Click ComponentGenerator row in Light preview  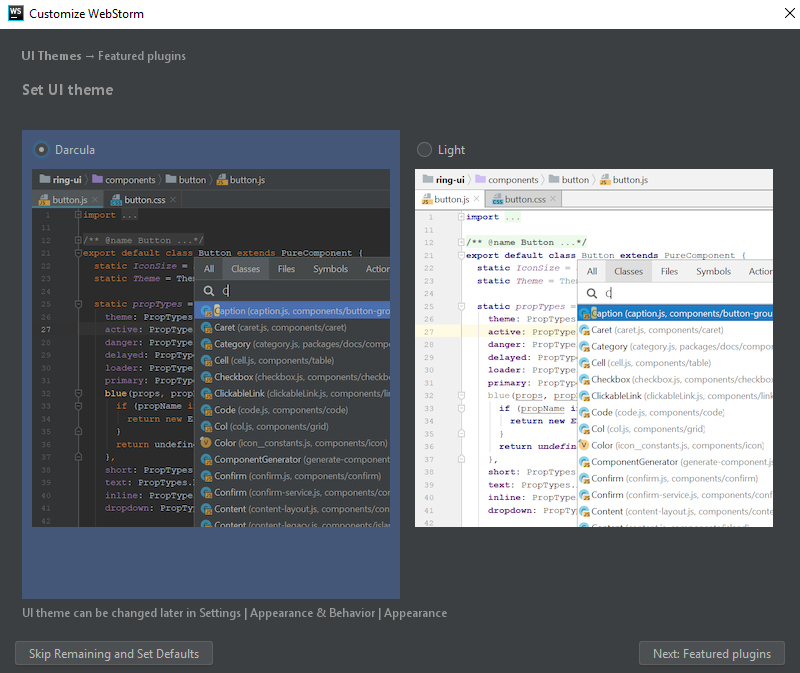[x=676, y=462]
